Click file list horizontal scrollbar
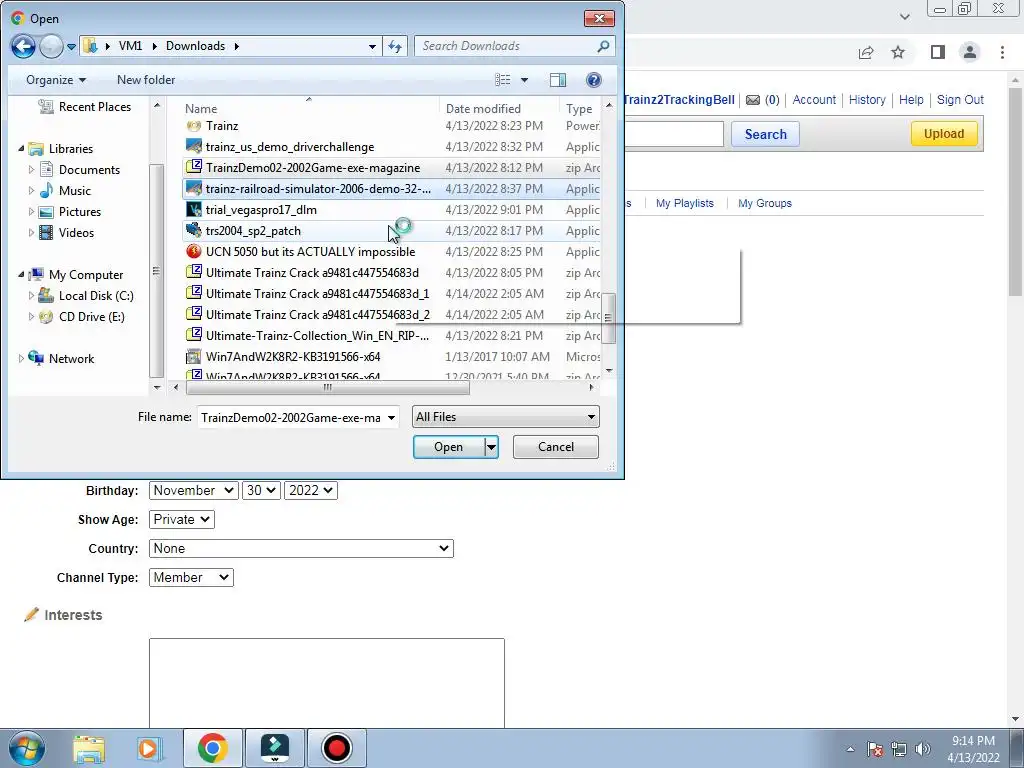This screenshot has width=1024, height=768. click(328, 387)
